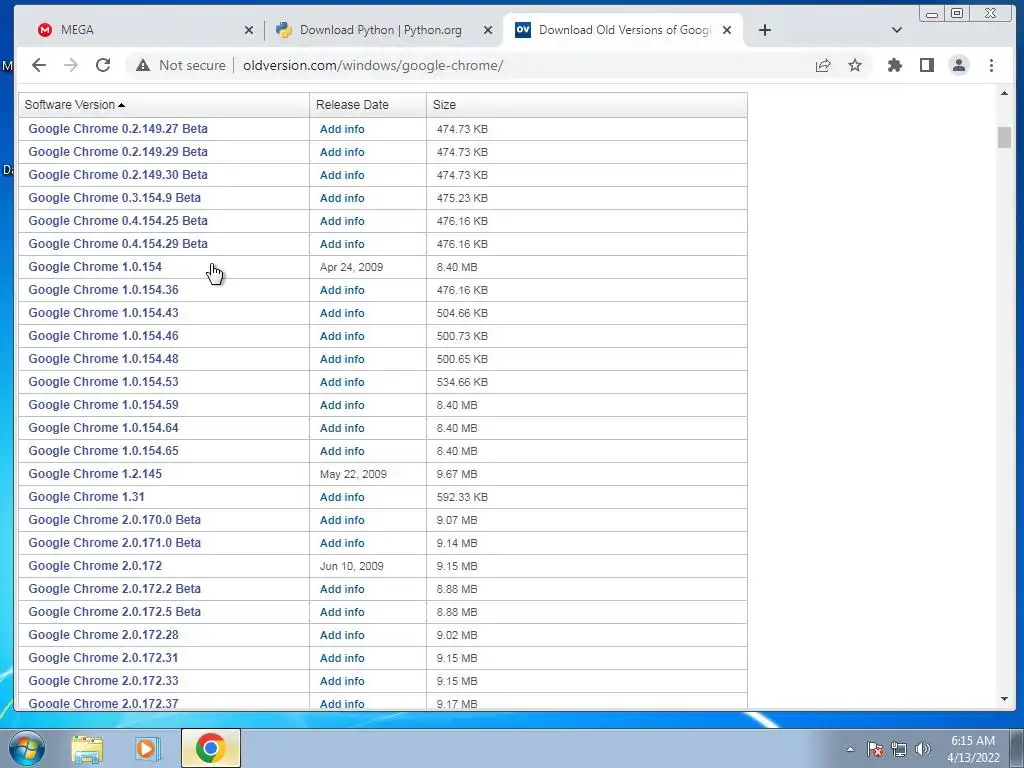
Task: Expand the tab search chevron
Action: [897, 30]
